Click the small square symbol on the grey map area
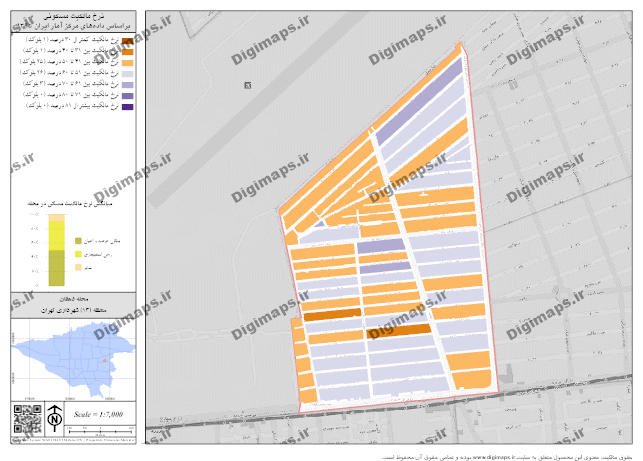This screenshot has width=643, height=461. point(248,85)
